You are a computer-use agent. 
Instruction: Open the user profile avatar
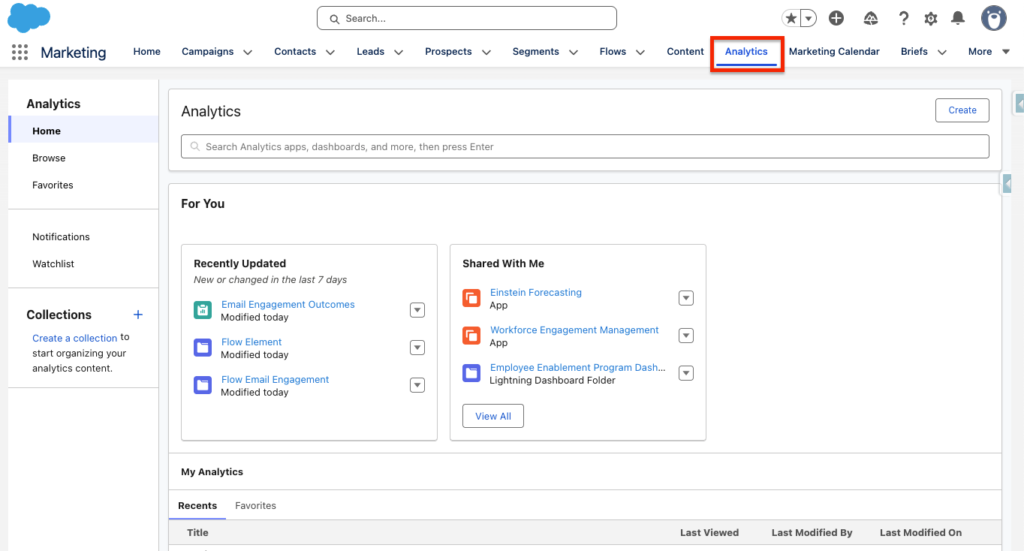(x=993, y=18)
